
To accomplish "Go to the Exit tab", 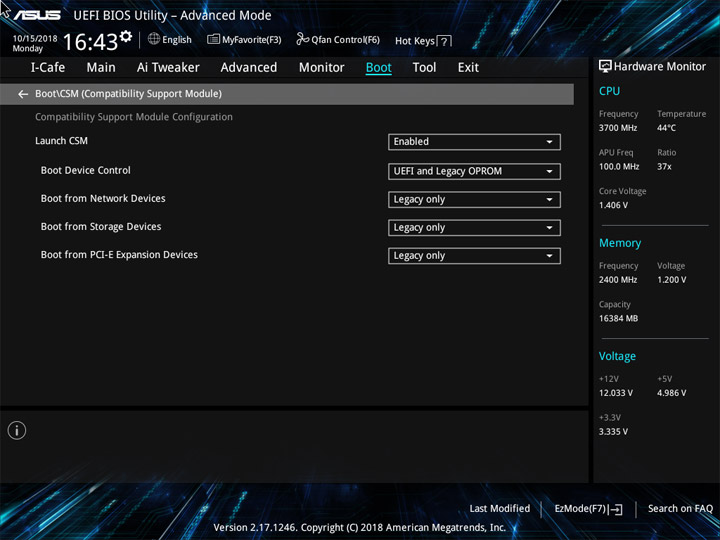I will [468, 68].
